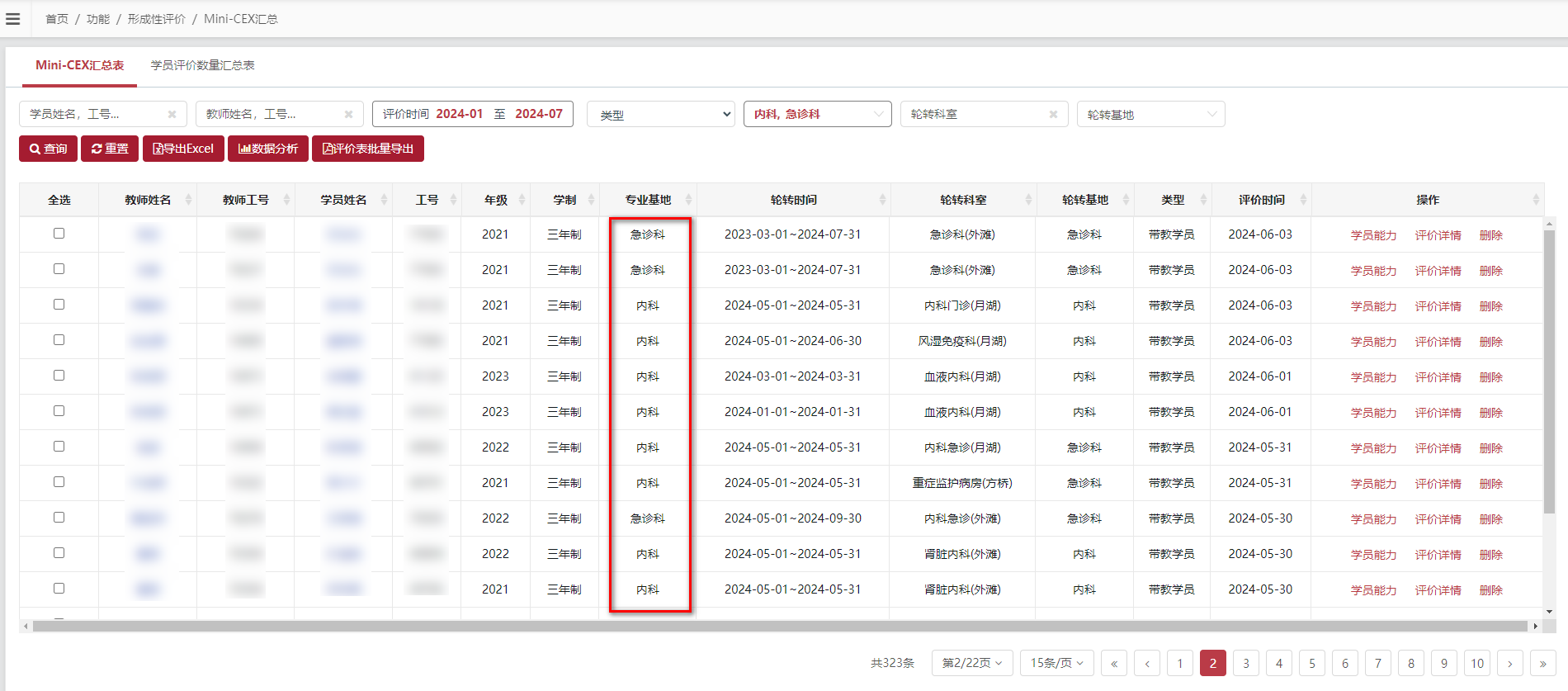Click the vertical table scrollbar
Image resolution: width=1568 pixels, height=691 pixels.
[x=1549, y=372]
